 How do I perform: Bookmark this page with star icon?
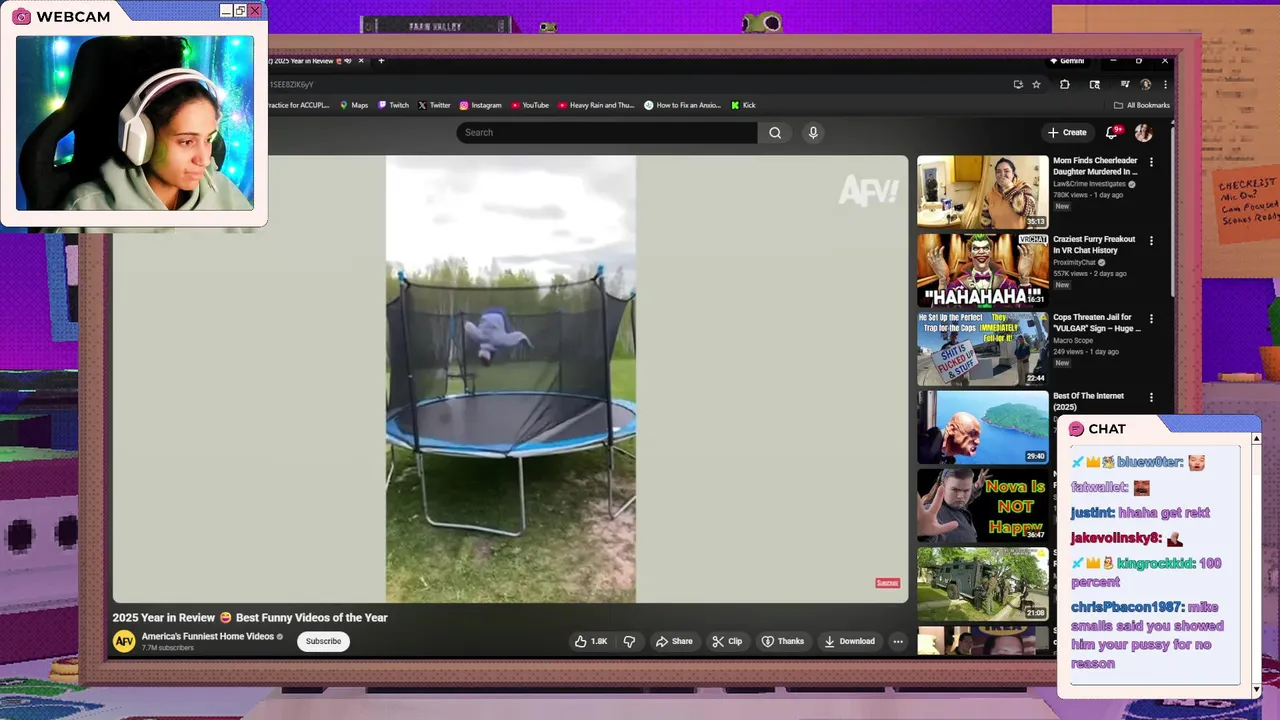(x=1037, y=85)
